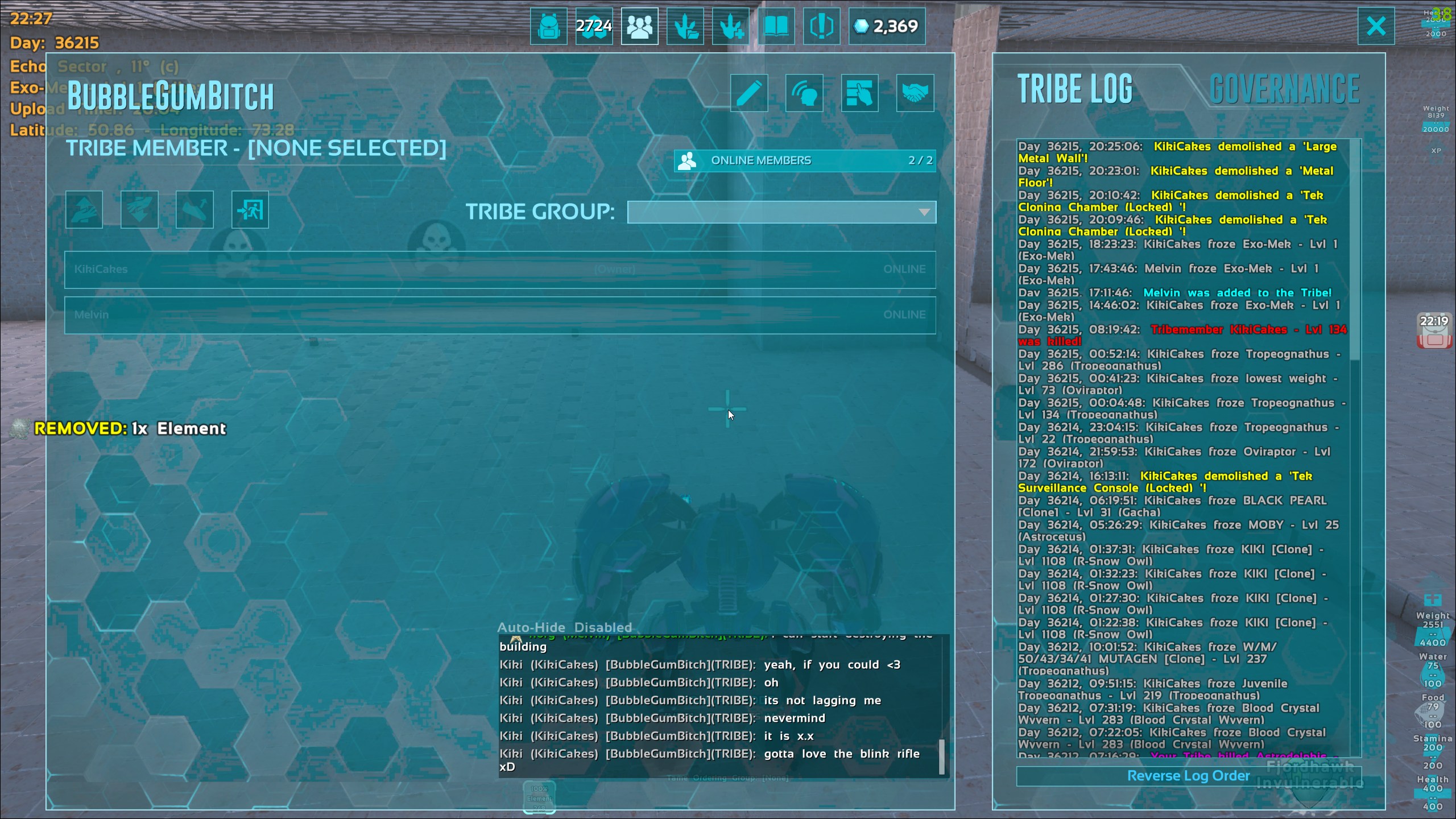
Task: Open the alliances handshake icon
Action: pos(915,93)
